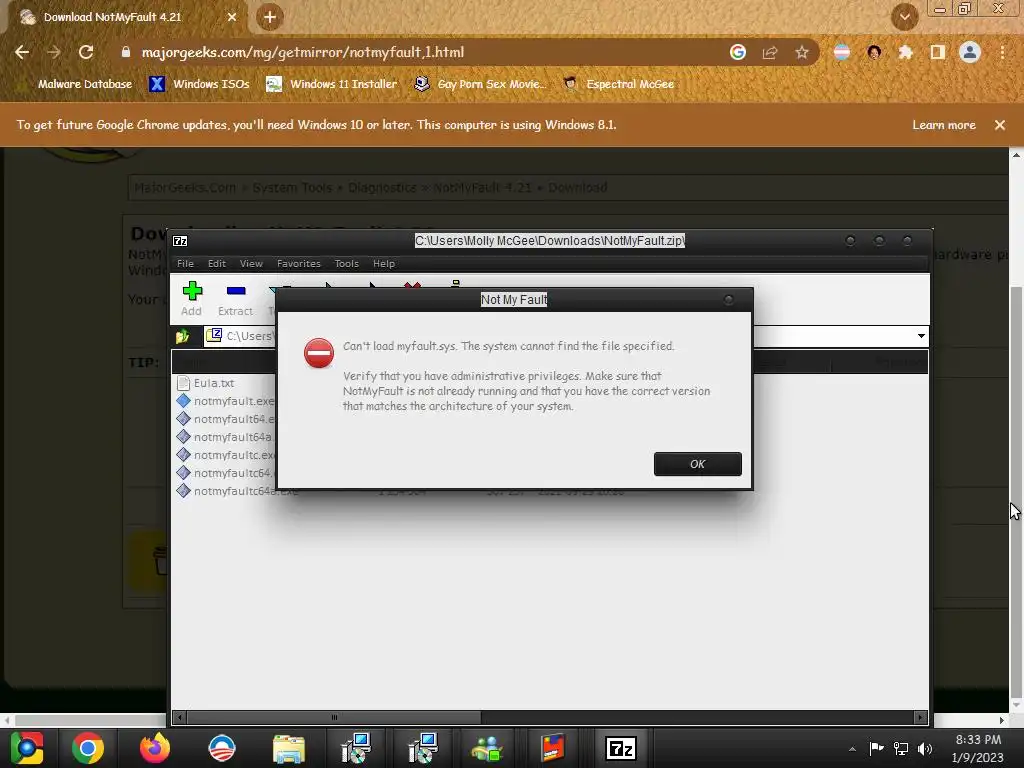Click the share page icon in Chrome

tap(770, 52)
